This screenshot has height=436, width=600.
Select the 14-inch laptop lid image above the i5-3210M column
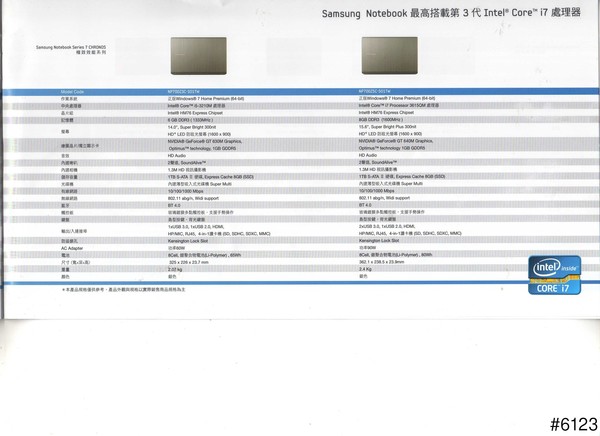[x=199, y=56]
